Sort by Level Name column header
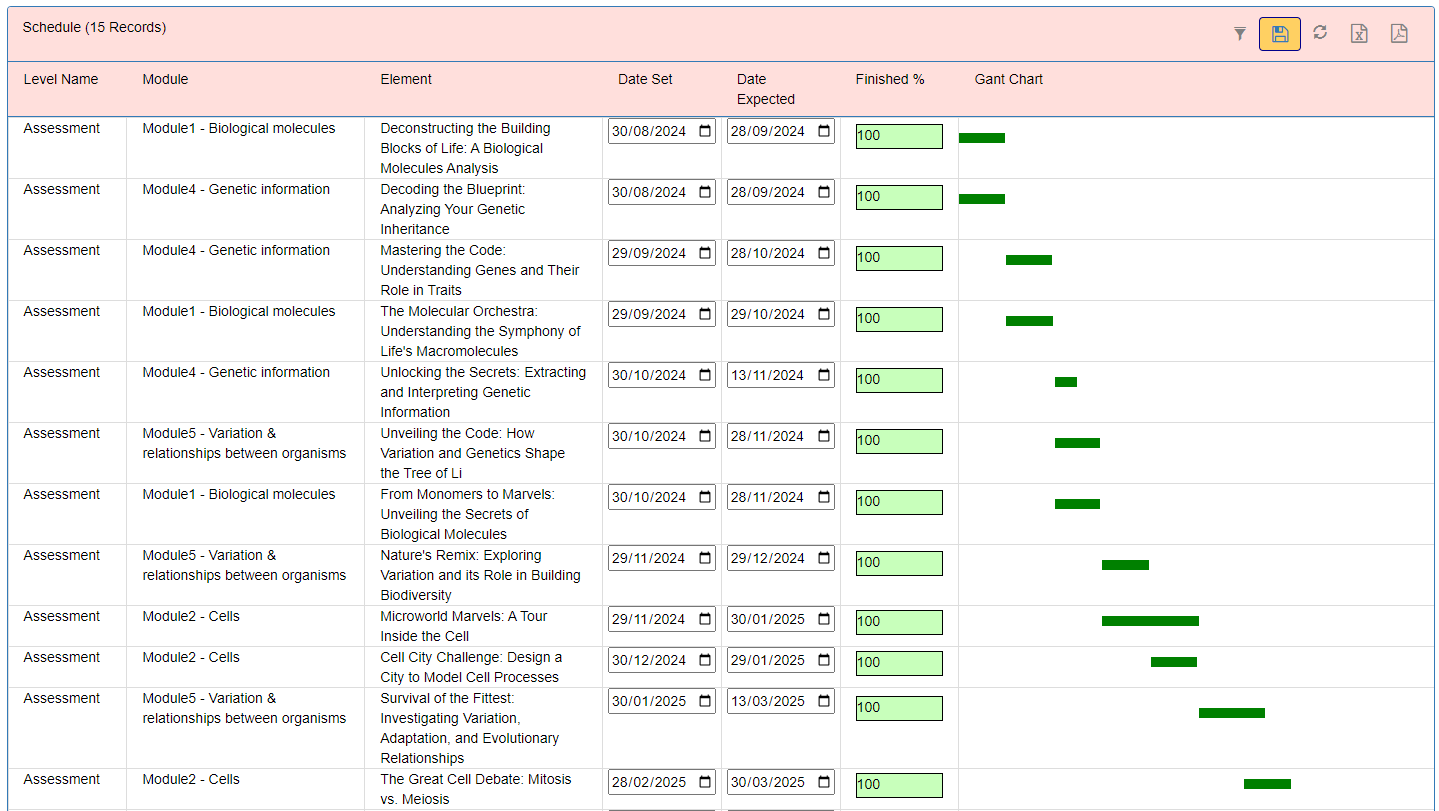 [61, 79]
